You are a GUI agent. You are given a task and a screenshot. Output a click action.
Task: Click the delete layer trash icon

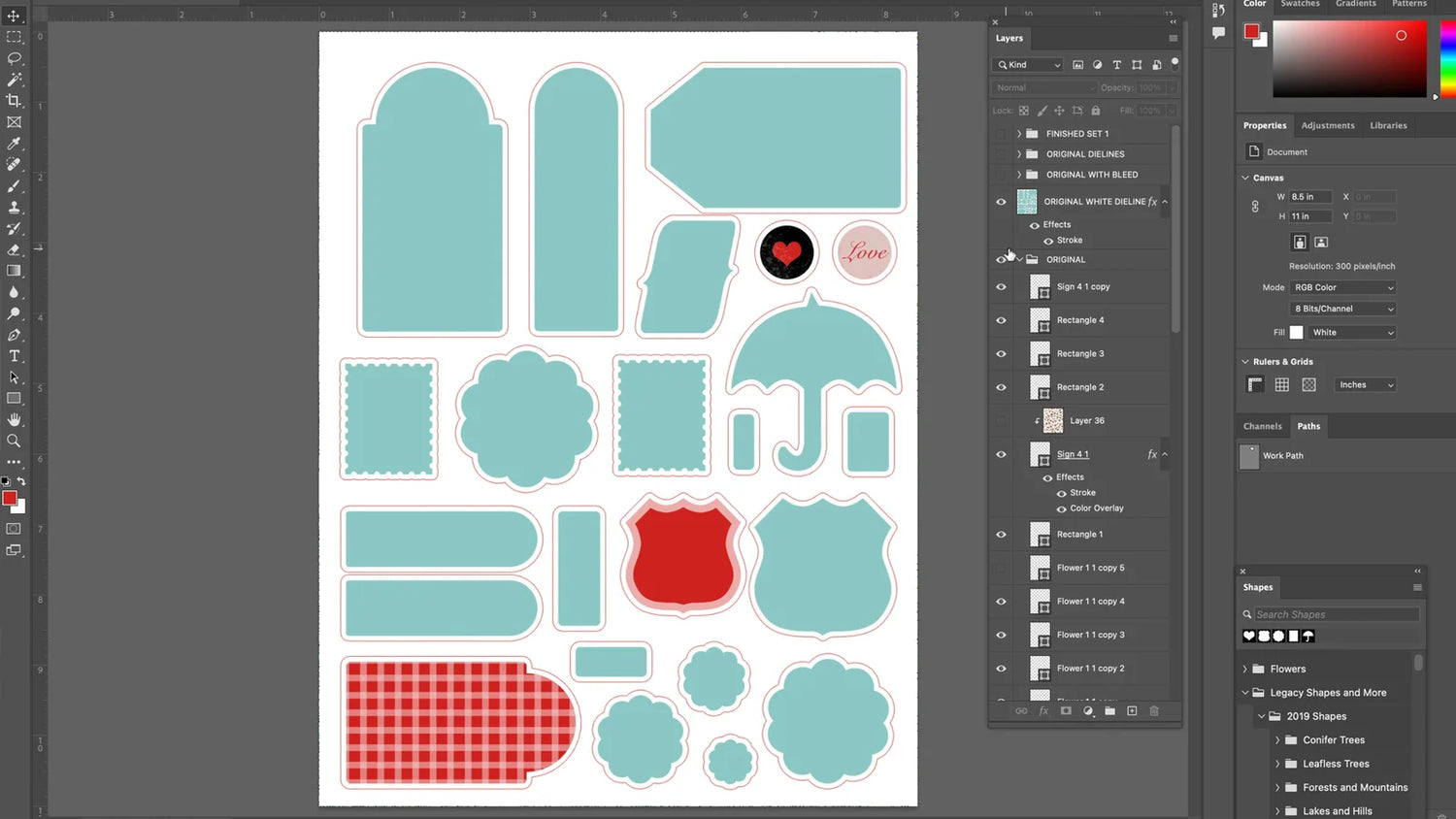pos(1154,711)
